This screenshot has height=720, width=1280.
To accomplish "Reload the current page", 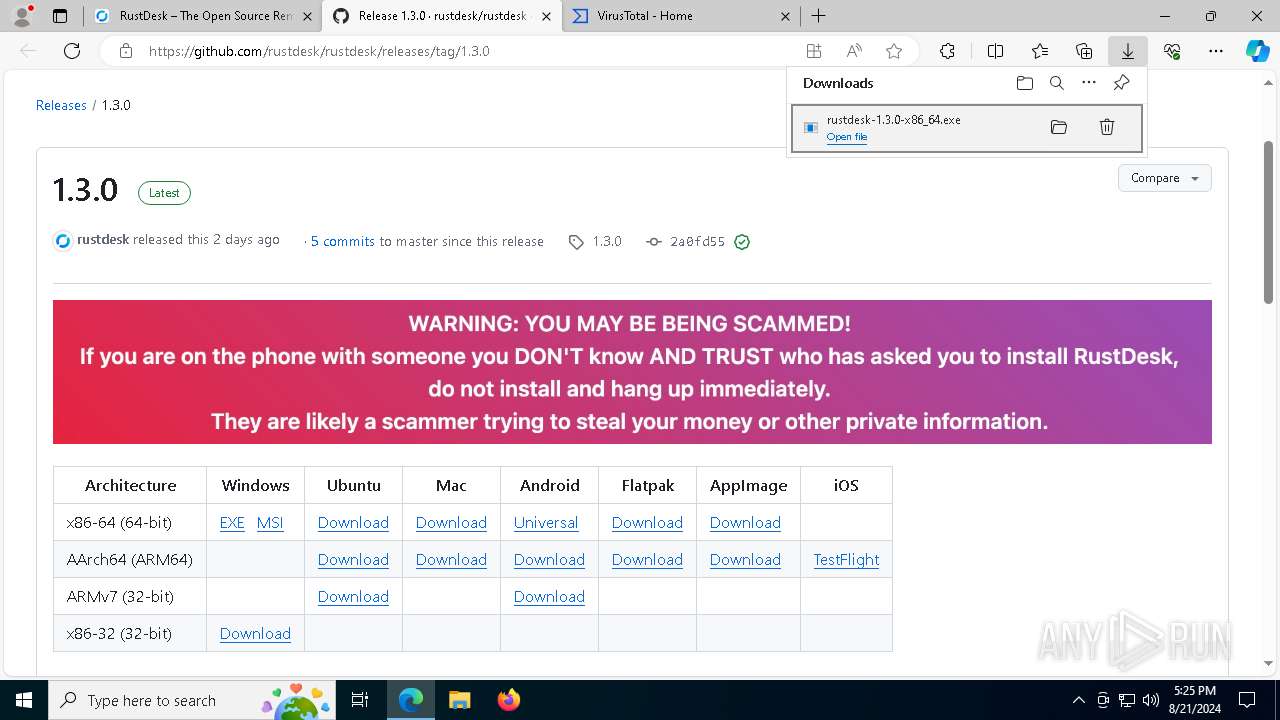I will pos(72,51).
